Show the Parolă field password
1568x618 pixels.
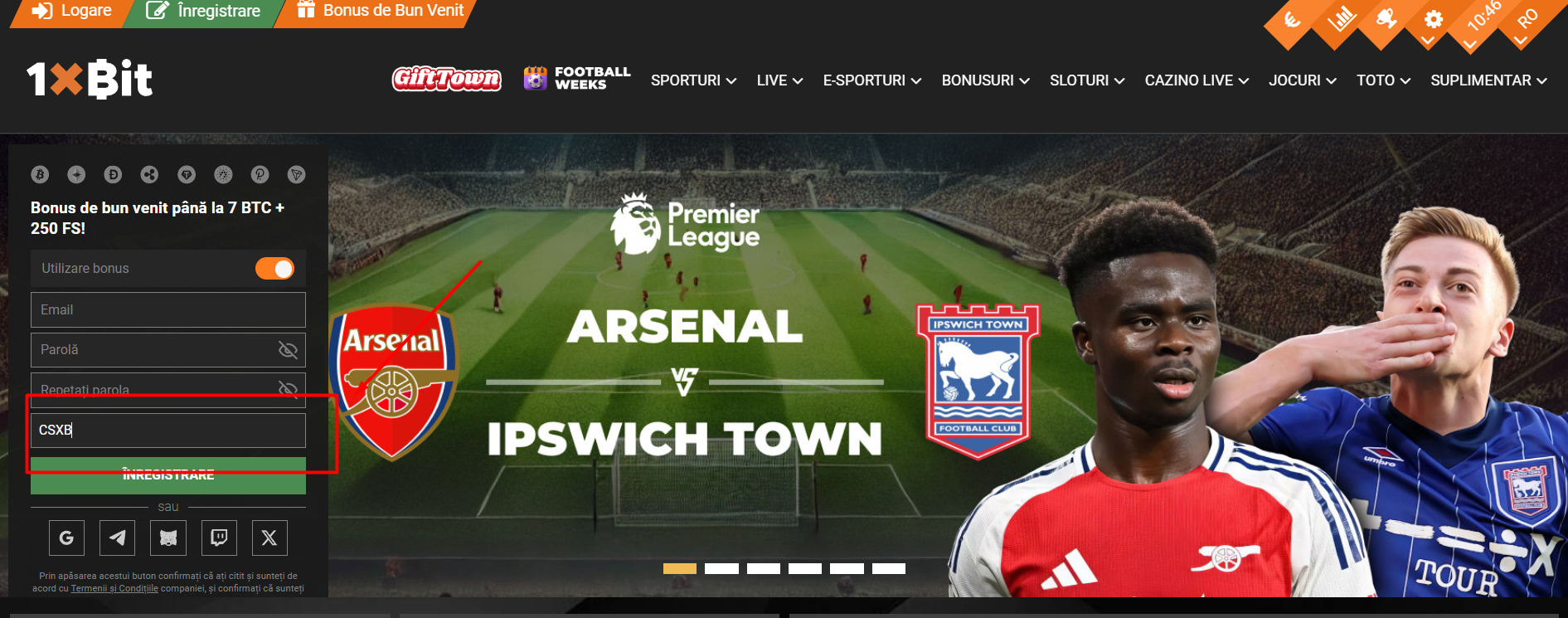click(x=288, y=350)
